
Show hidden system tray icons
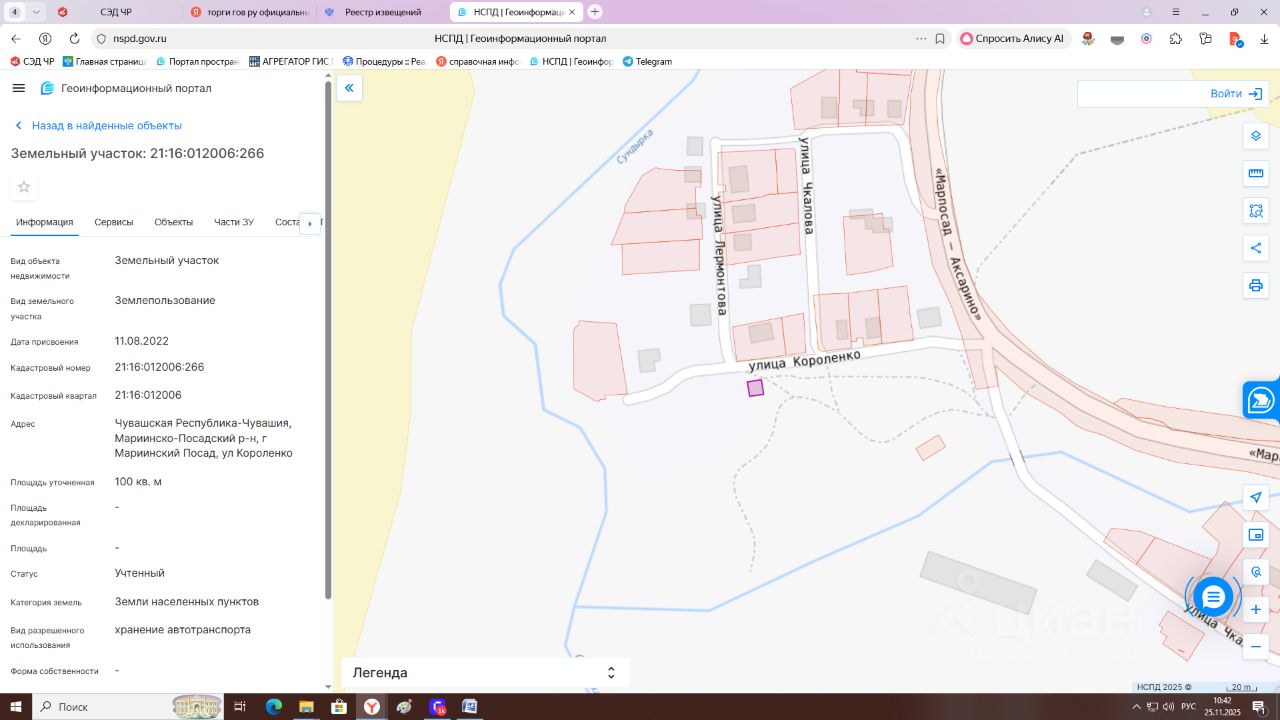point(1136,707)
